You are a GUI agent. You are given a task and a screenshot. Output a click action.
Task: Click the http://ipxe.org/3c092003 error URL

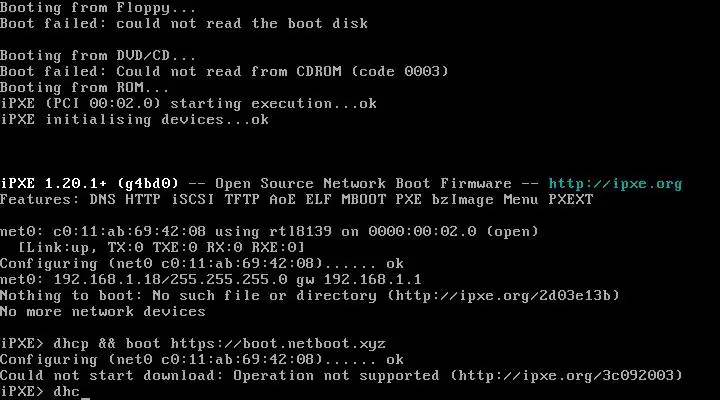point(566,376)
